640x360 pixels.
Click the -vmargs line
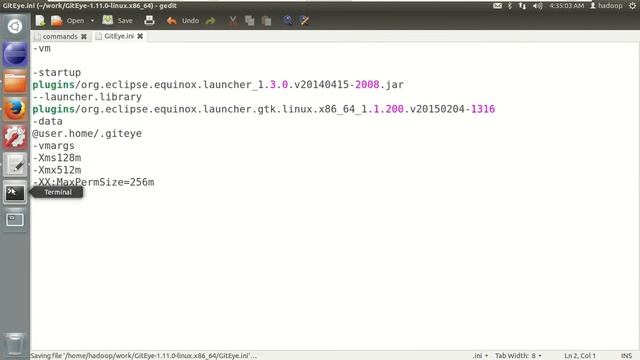click(53, 146)
